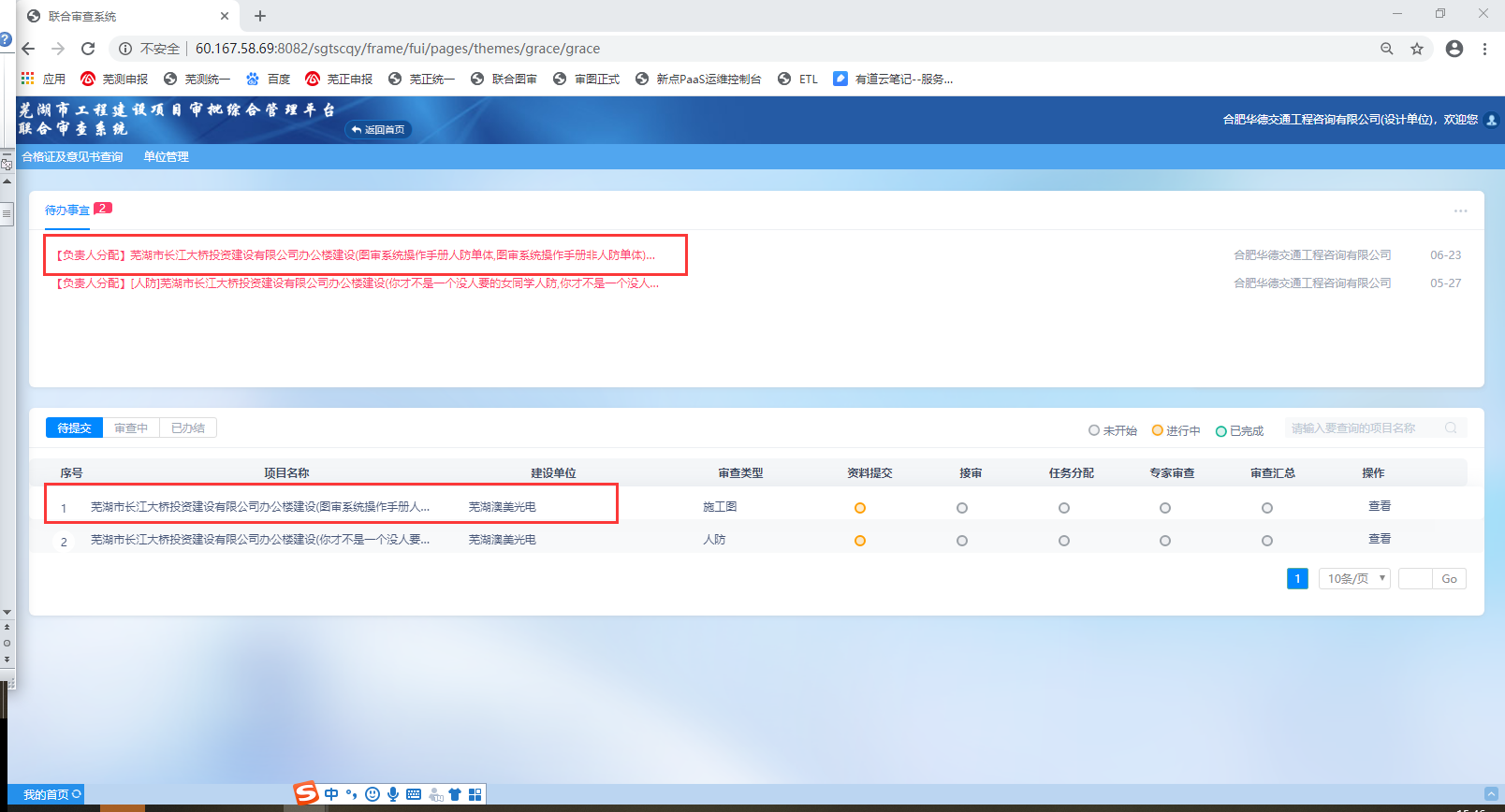The width and height of the screenshot is (1505, 812).
Task: Open the three-dot menu in todo panel
Action: 1460,211
